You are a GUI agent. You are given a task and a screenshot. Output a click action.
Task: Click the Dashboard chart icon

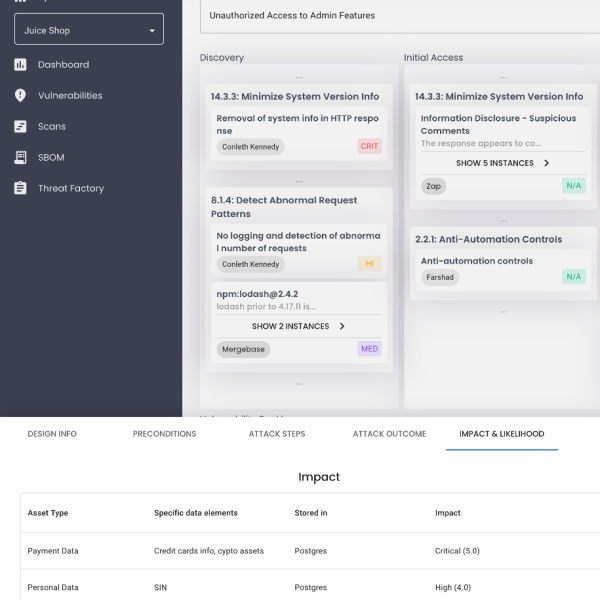tap(20, 65)
